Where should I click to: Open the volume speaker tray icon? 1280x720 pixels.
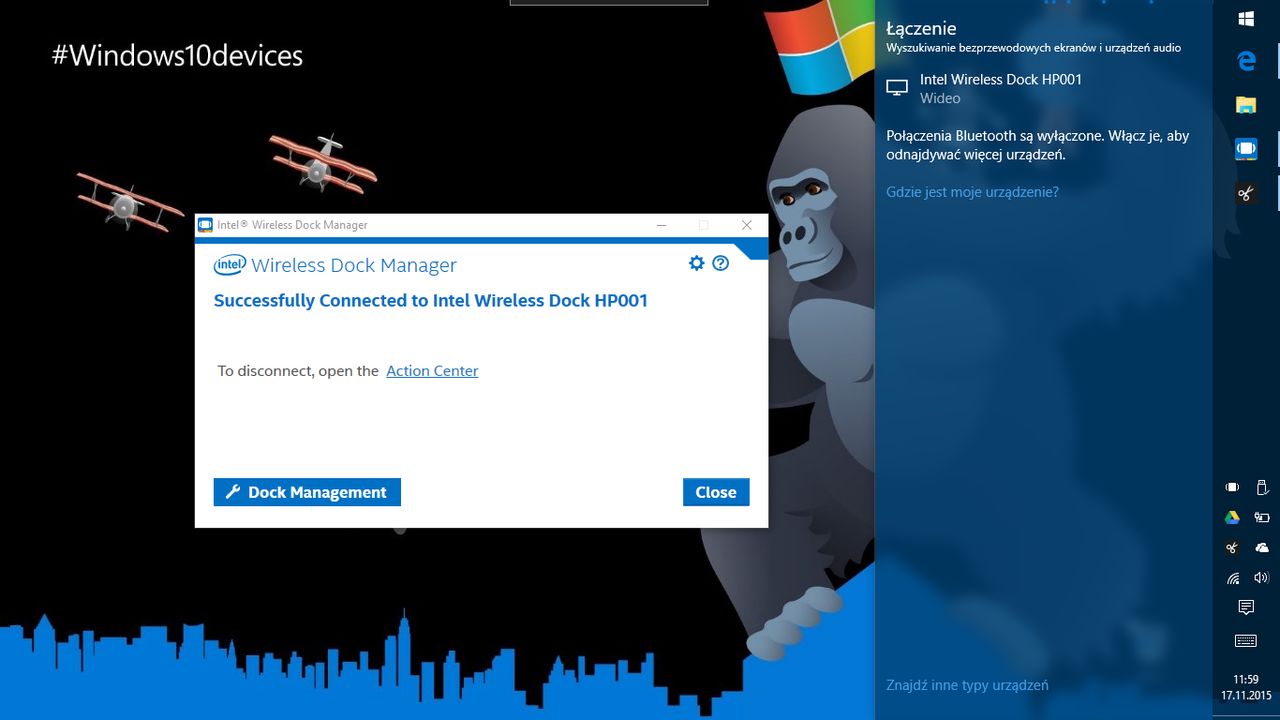(1261, 578)
